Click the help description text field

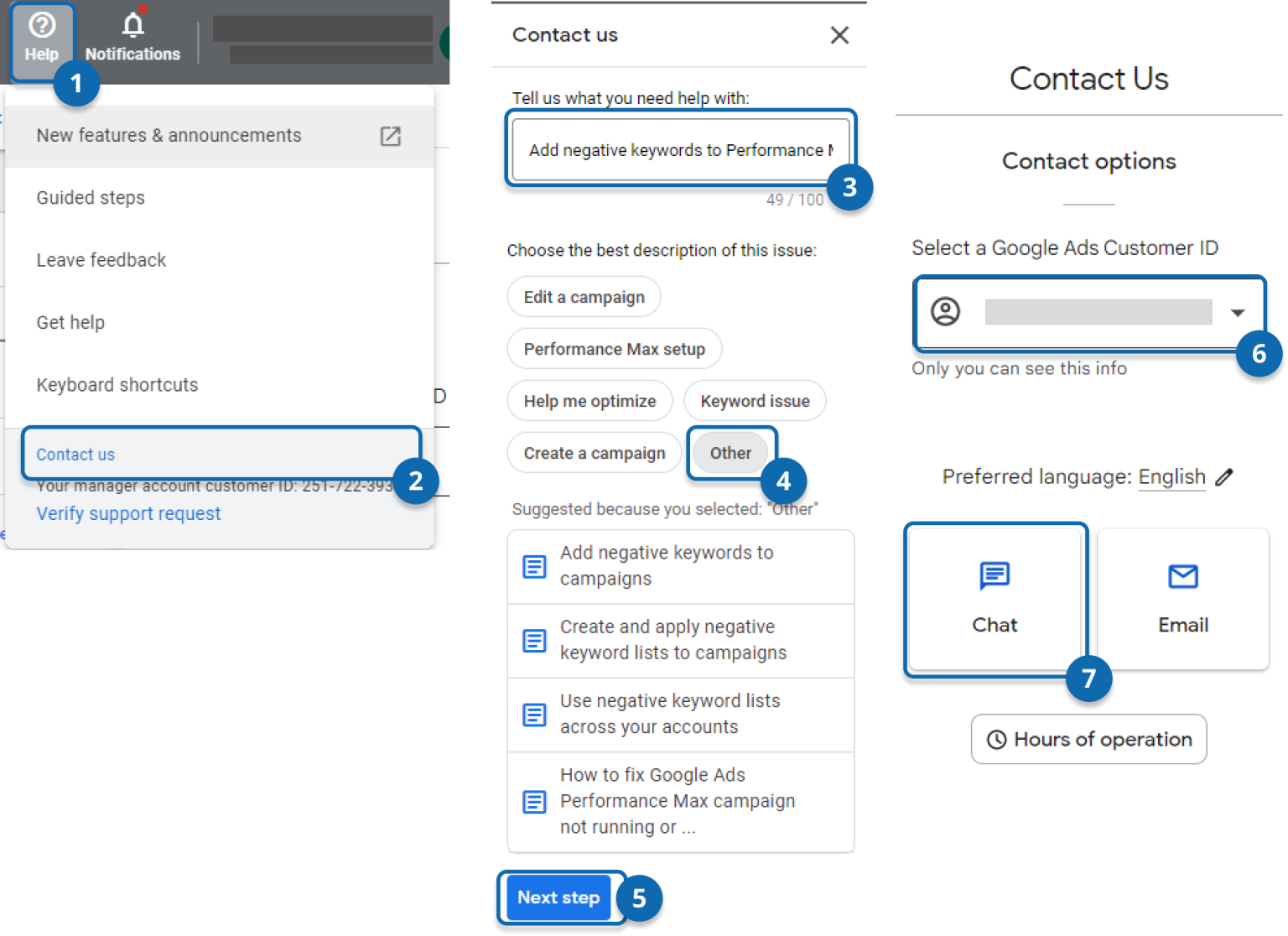(x=679, y=149)
